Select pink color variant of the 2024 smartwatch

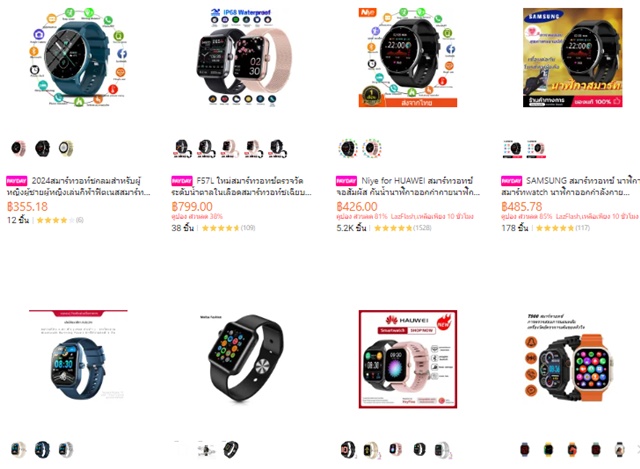18,149
